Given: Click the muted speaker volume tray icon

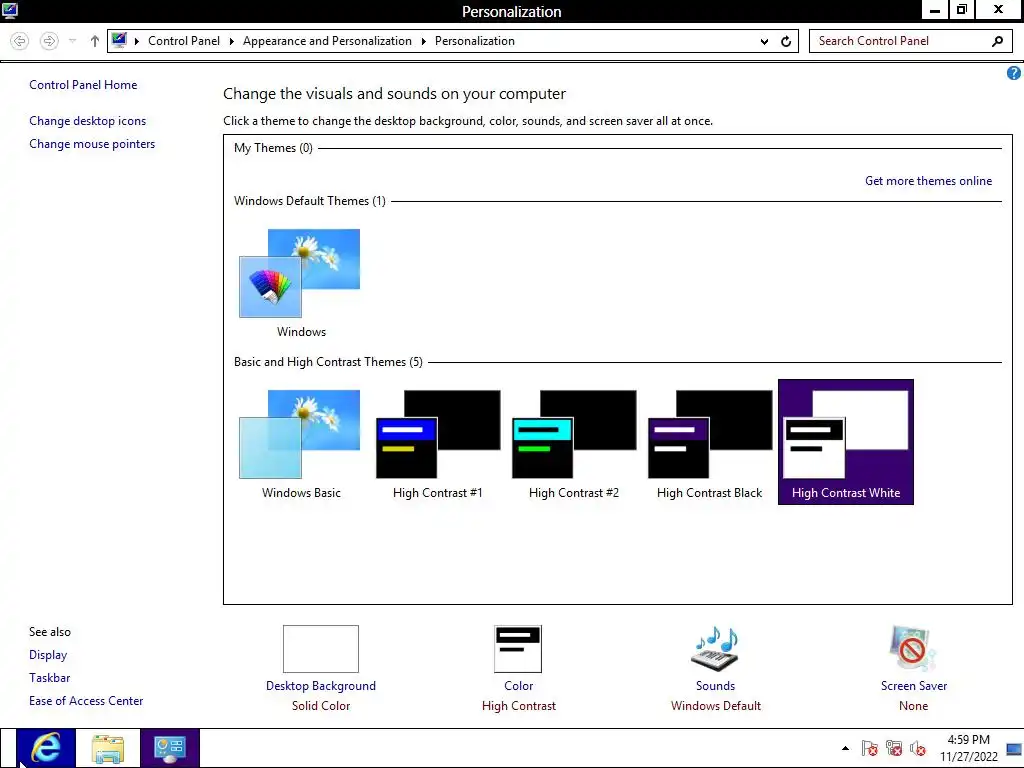Looking at the screenshot, I should [918, 748].
